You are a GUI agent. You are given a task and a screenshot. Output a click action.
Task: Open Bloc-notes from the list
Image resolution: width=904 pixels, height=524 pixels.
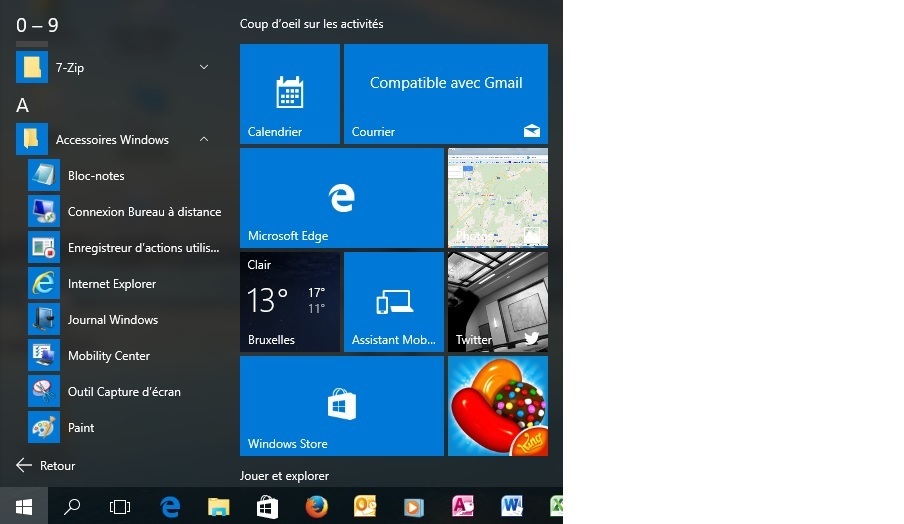[125, 176]
